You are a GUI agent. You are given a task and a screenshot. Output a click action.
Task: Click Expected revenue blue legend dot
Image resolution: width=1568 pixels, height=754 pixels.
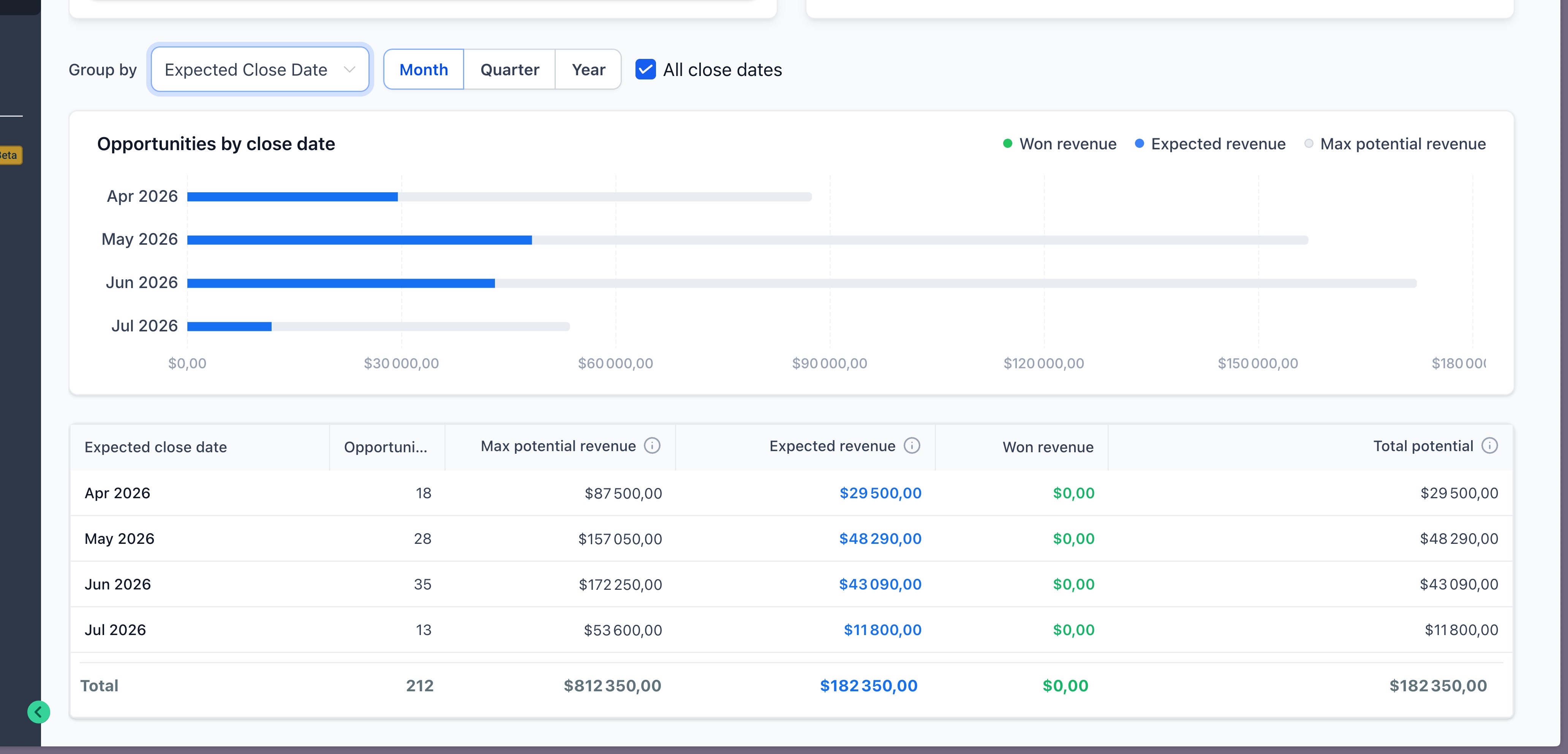point(1139,144)
